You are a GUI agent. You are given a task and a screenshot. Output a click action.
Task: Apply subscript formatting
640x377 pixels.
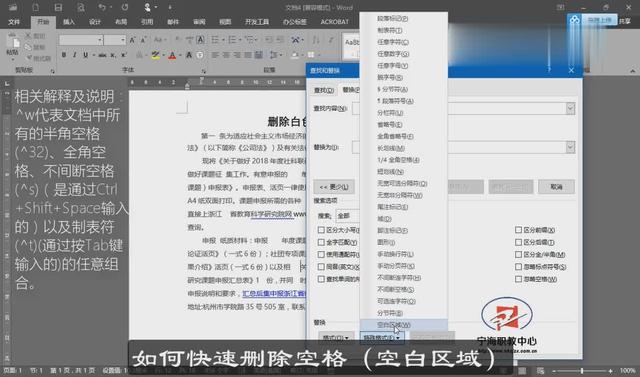tap(113, 55)
